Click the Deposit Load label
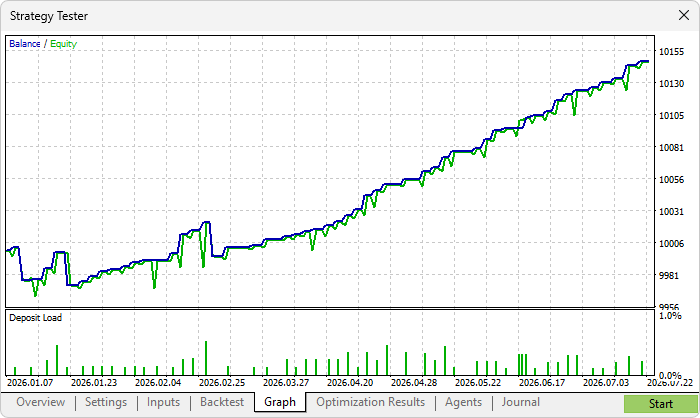Image resolution: width=700 pixels, height=418 pixels. coord(36,318)
